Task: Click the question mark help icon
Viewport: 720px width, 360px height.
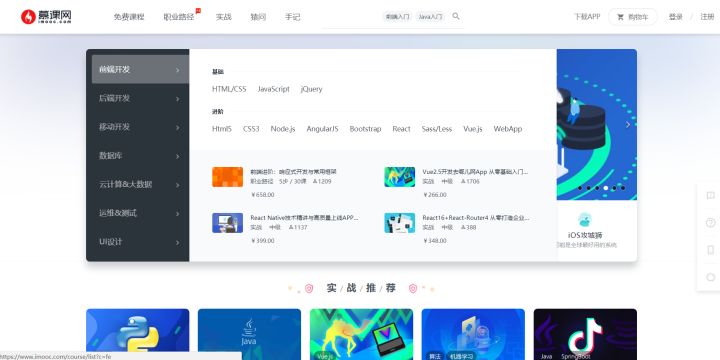Action: pyautogui.click(x=710, y=223)
